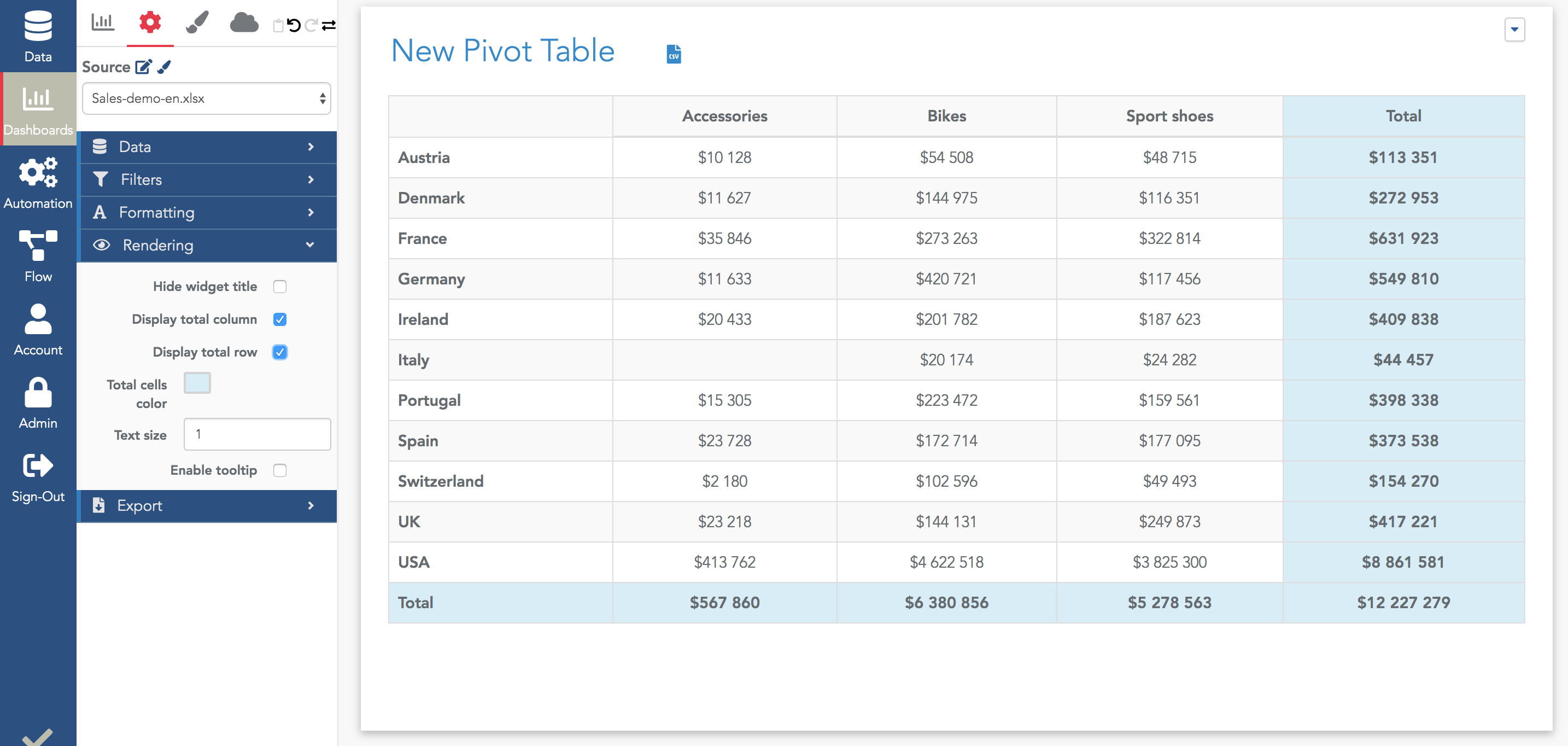The height and width of the screenshot is (746, 1568).
Task: Click the clipboard paste icon
Action: 278,25
